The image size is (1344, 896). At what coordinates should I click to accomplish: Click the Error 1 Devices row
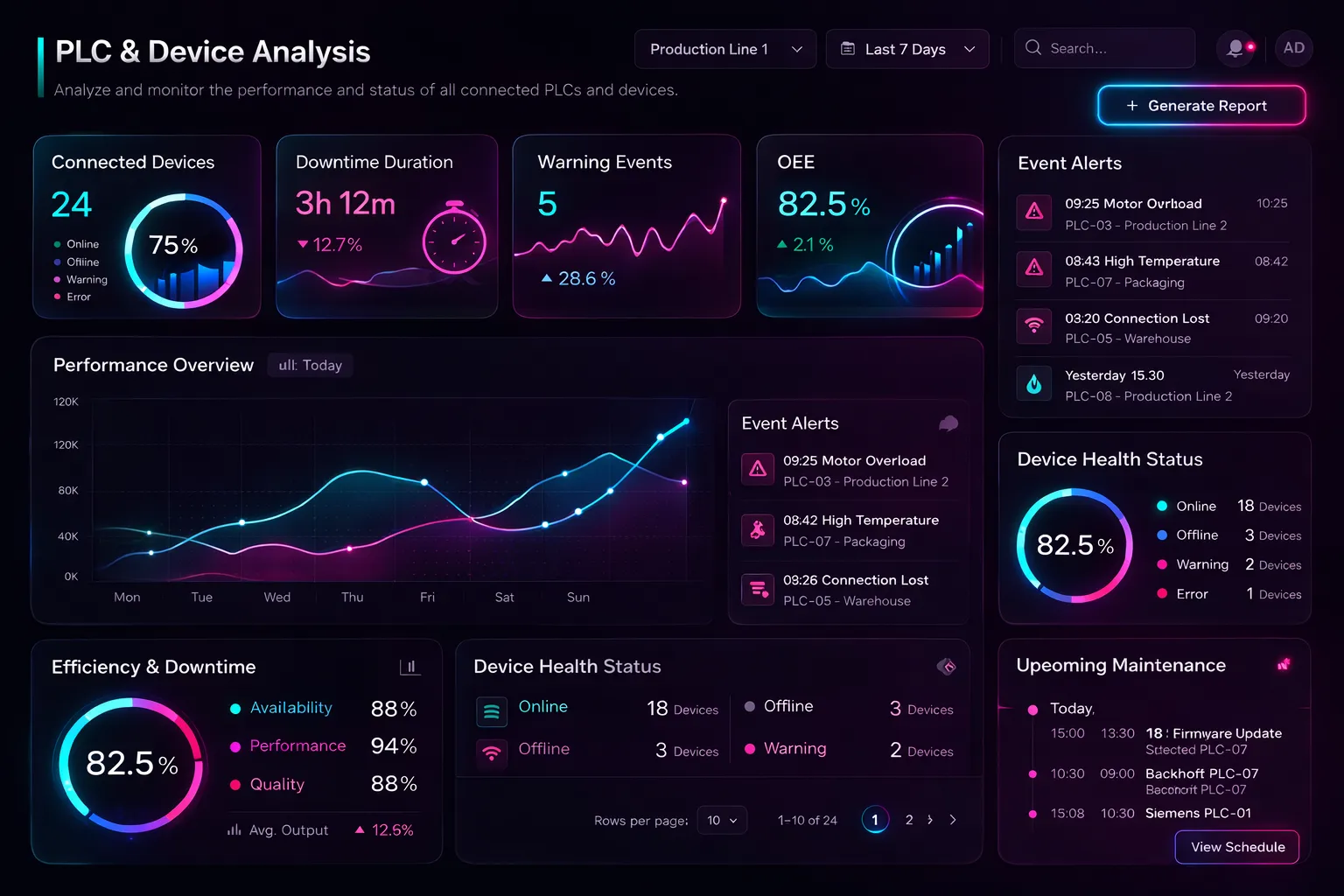click(1228, 594)
